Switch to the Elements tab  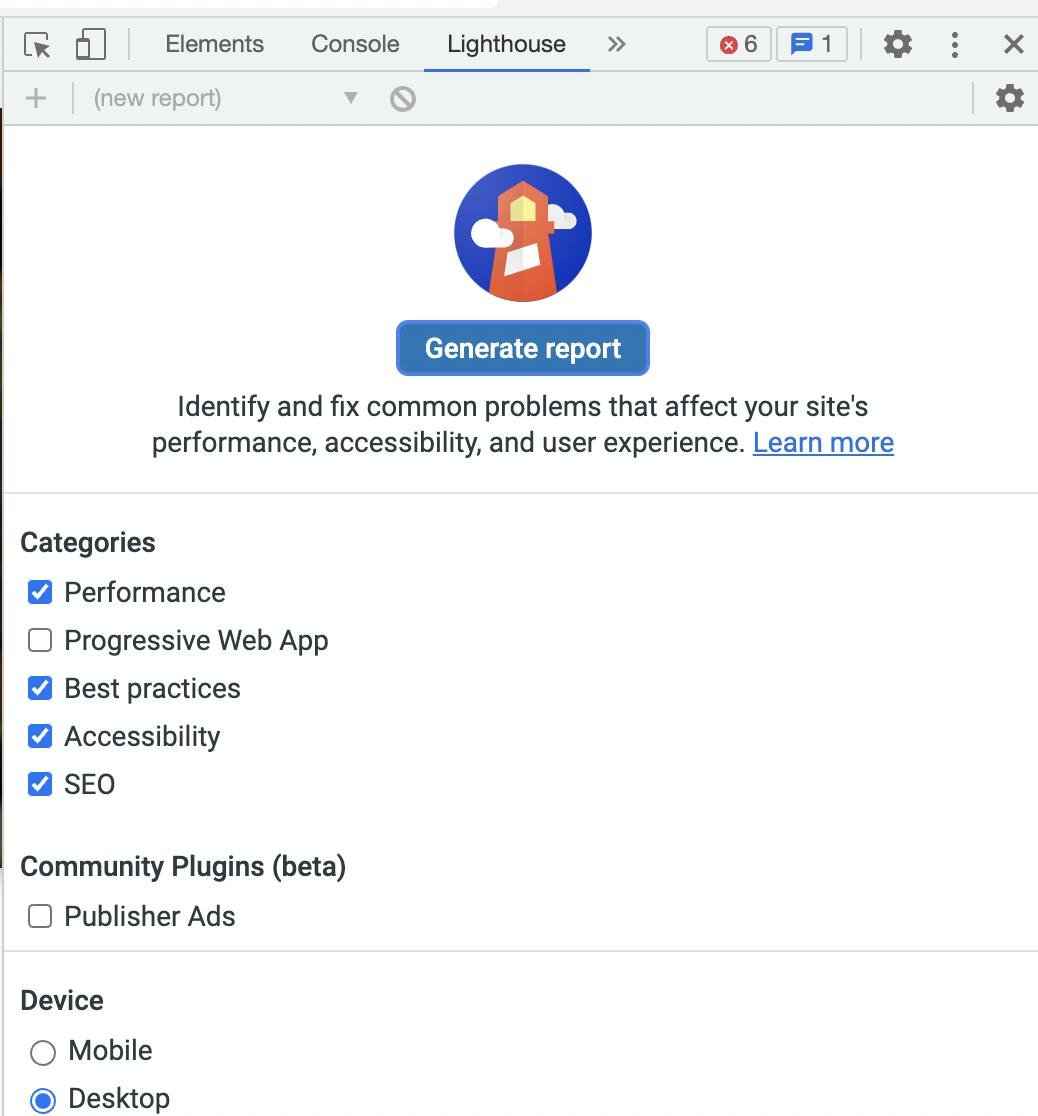[214, 44]
